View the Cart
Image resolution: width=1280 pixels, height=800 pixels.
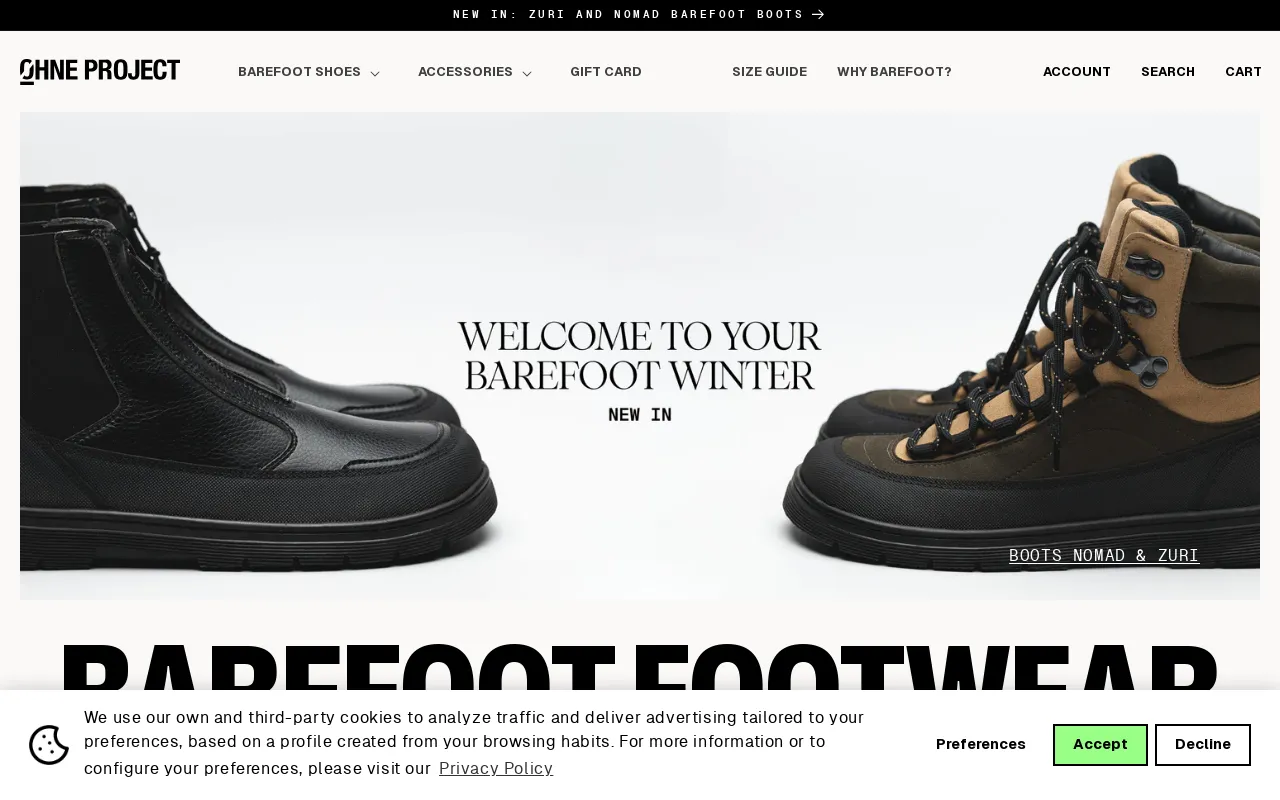pyautogui.click(x=1243, y=72)
